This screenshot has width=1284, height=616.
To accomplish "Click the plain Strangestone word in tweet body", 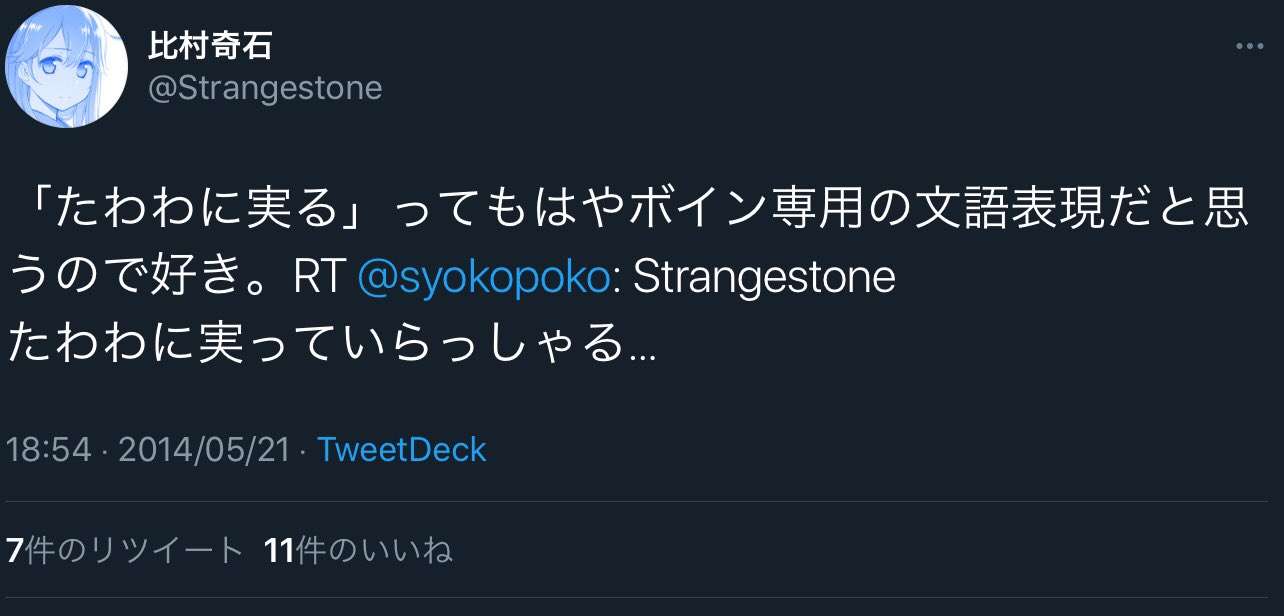I will (764, 277).
